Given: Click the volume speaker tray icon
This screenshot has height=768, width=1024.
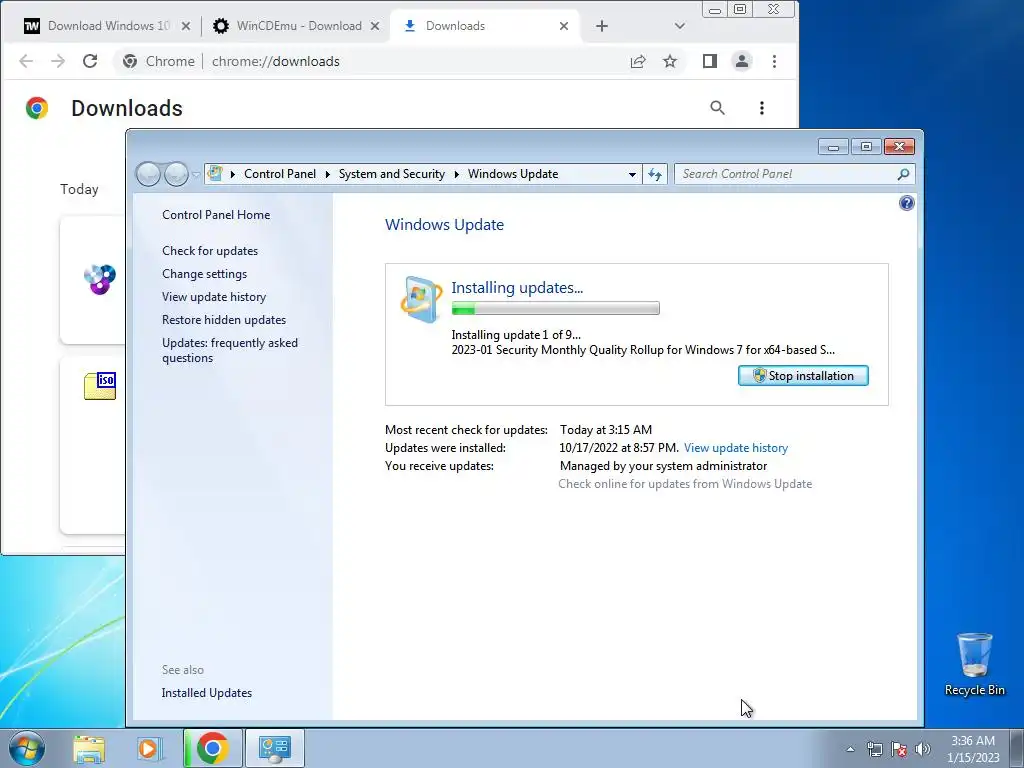Looking at the screenshot, I should 923,749.
